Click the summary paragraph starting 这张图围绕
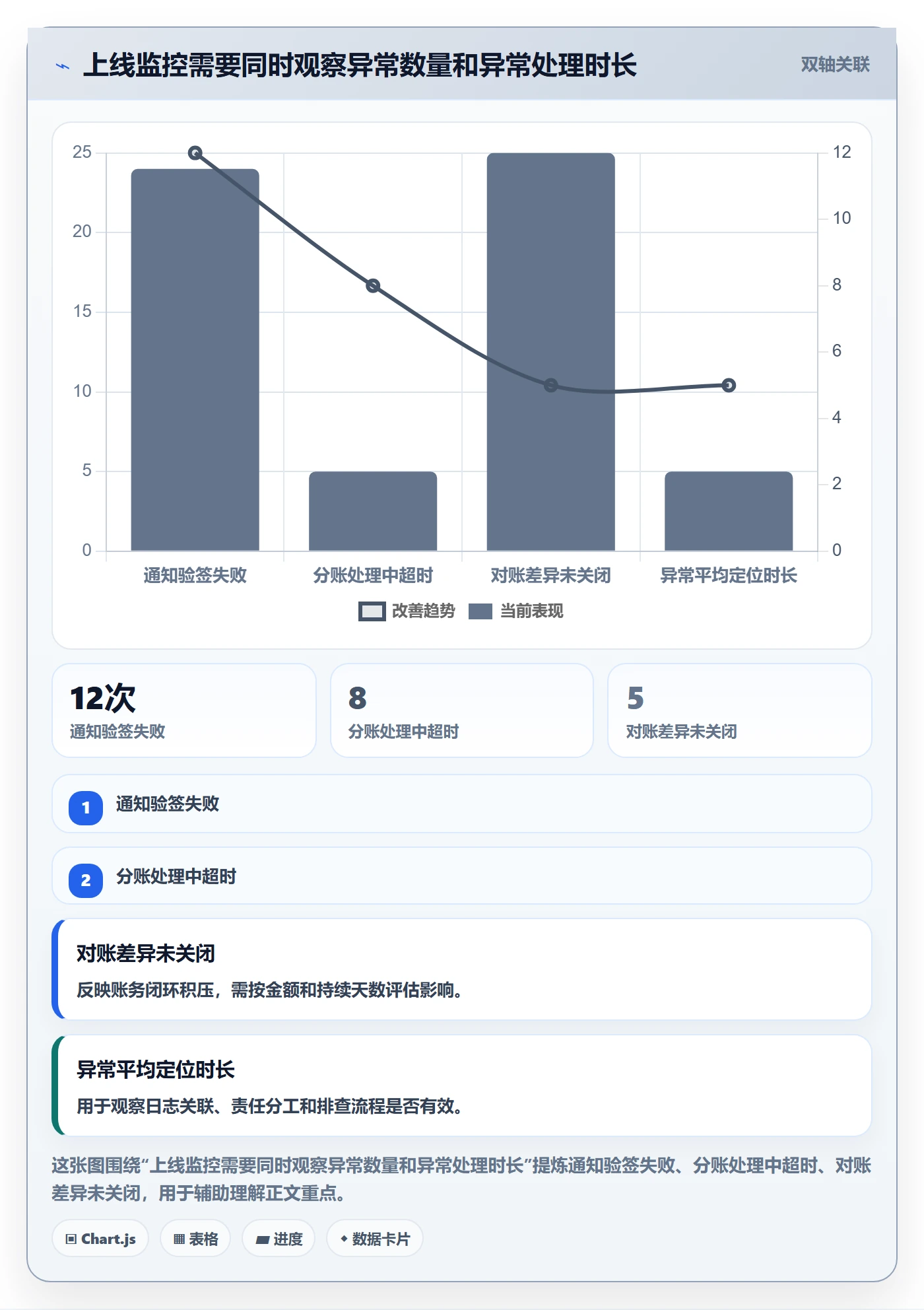The width and height of the screenshot is (924, 1310). 461,1179
